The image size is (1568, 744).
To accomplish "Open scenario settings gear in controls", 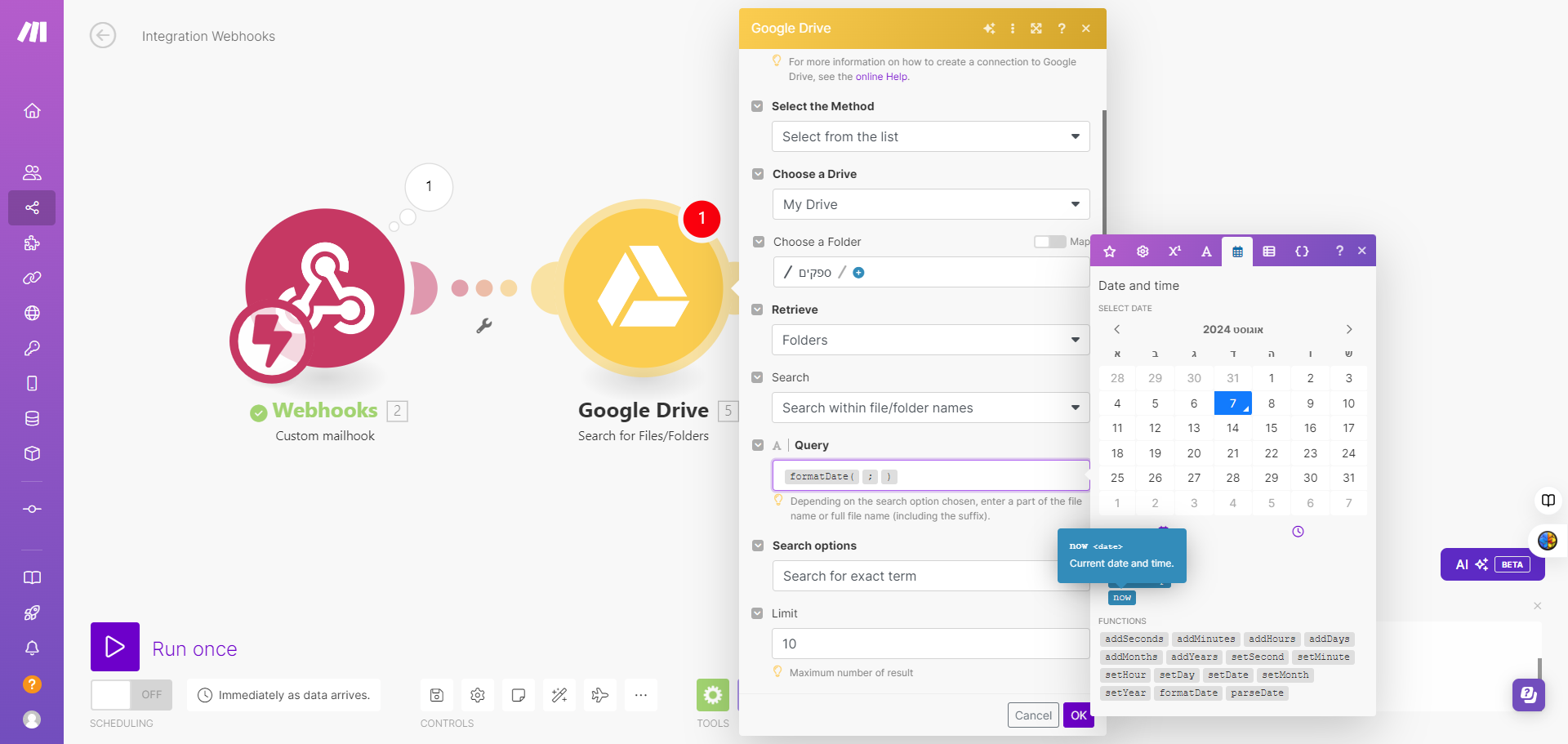I will coord(478,695).
